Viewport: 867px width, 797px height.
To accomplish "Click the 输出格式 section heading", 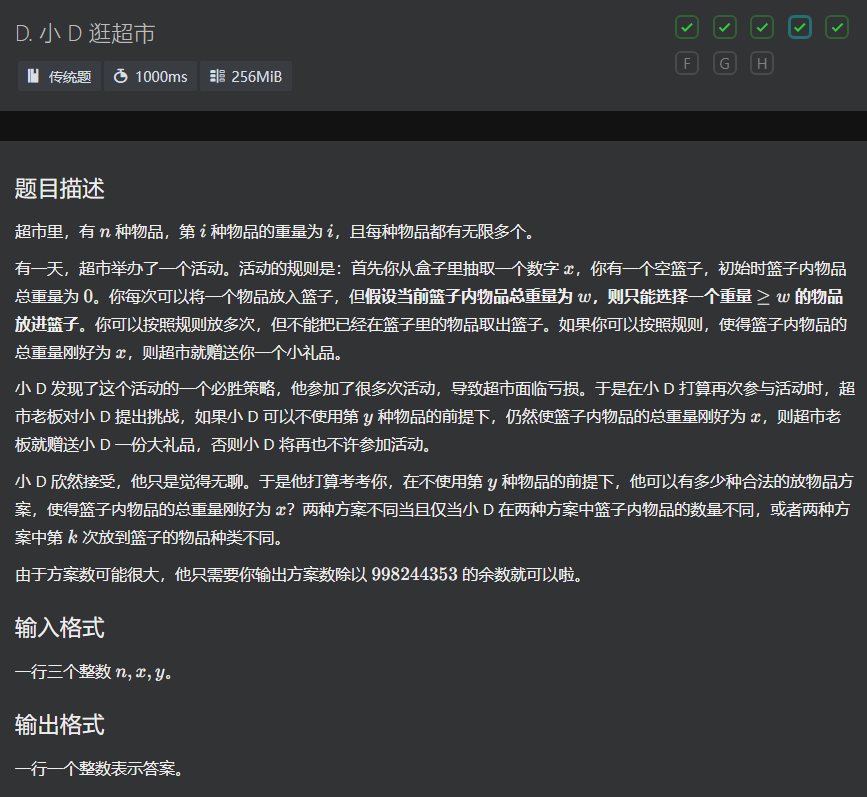I will pyautogui.click(x=60, y=725).
